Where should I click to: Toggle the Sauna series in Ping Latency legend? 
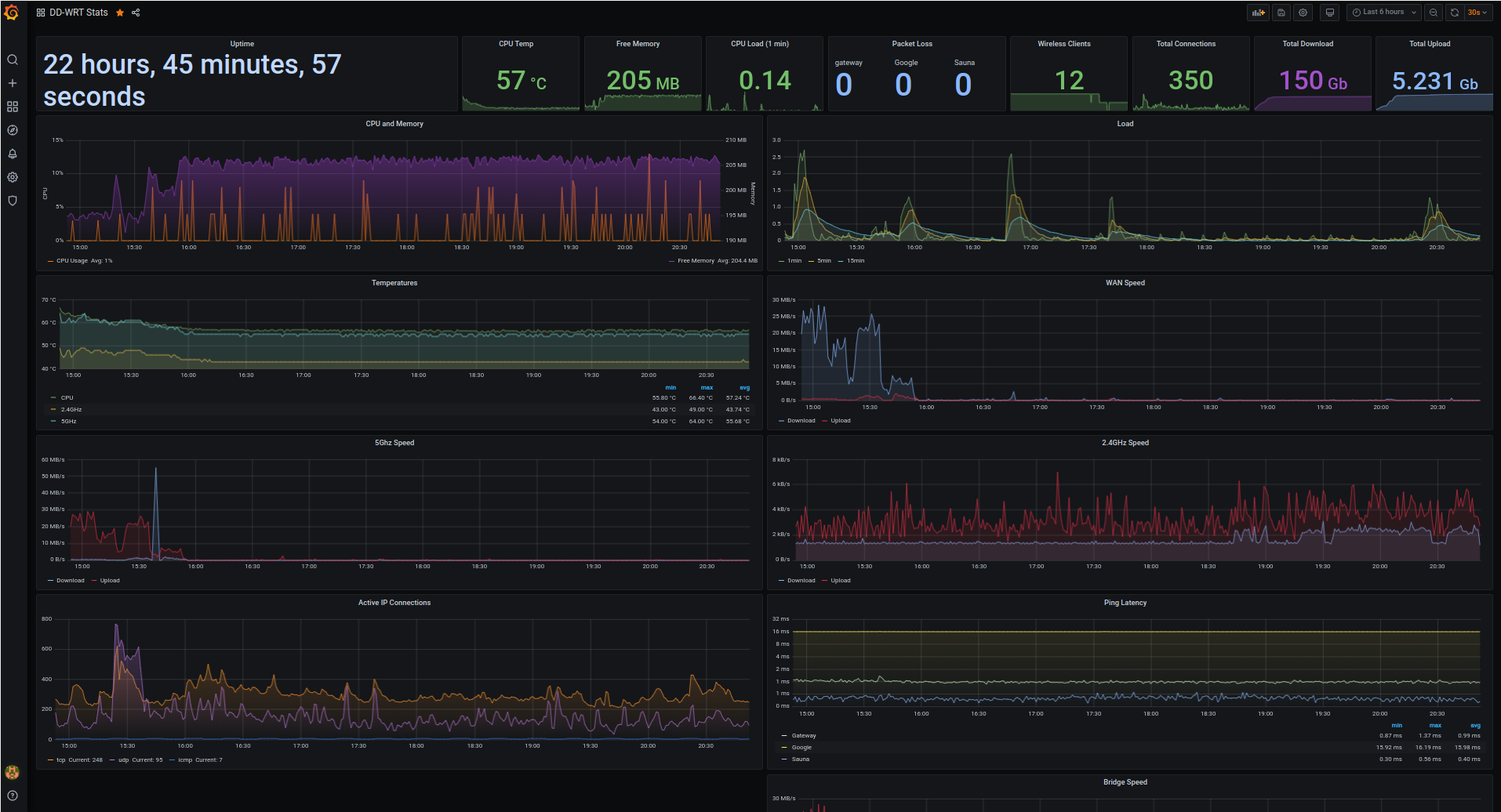801,759
